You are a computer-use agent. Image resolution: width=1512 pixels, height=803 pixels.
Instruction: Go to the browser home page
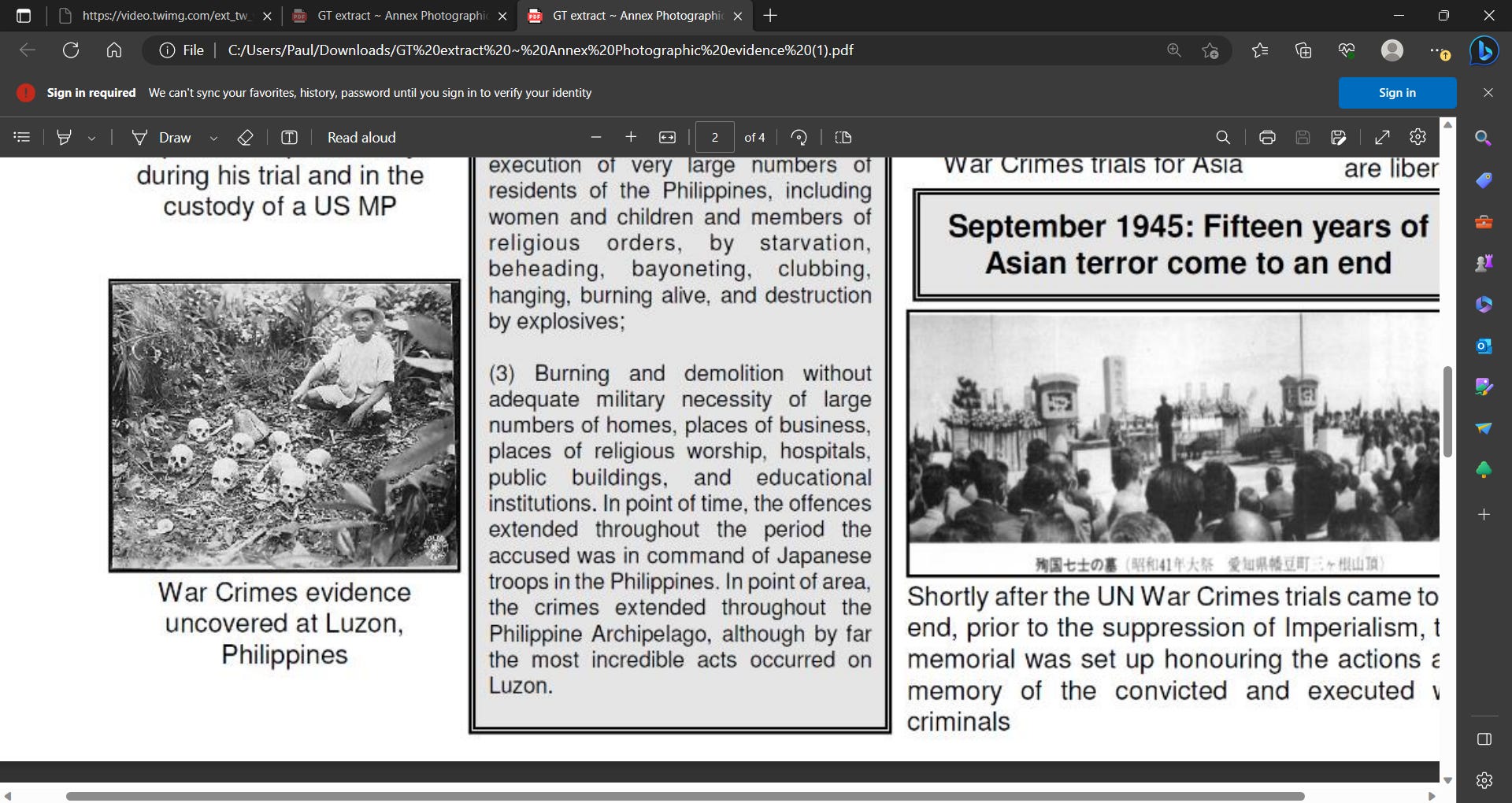pos(114,50)
